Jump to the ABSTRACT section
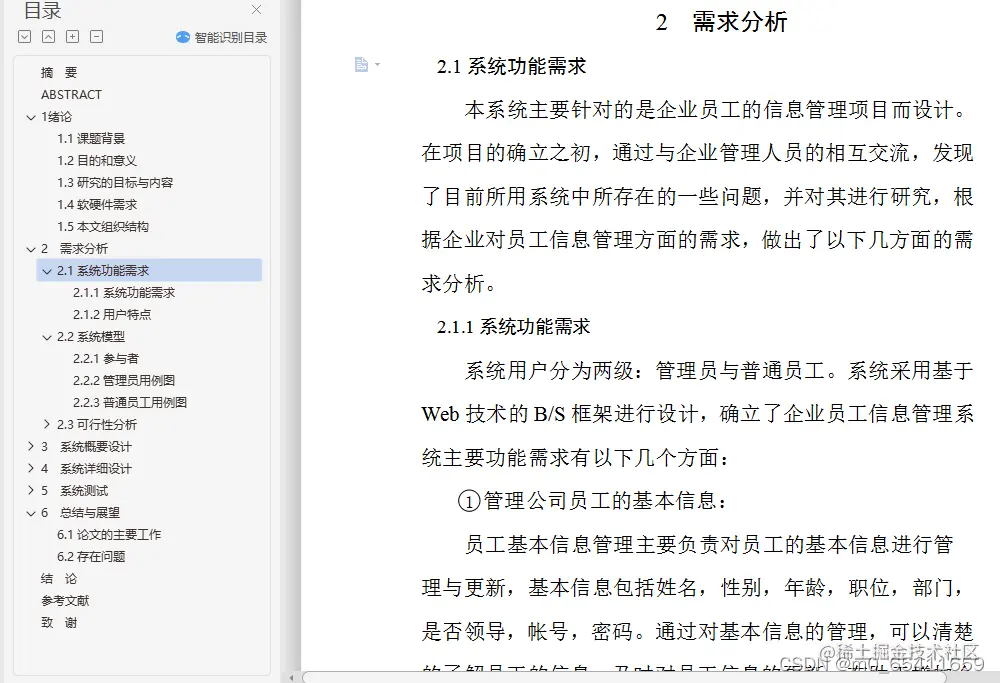This screenshot has width=1000, height=683. 71,94
